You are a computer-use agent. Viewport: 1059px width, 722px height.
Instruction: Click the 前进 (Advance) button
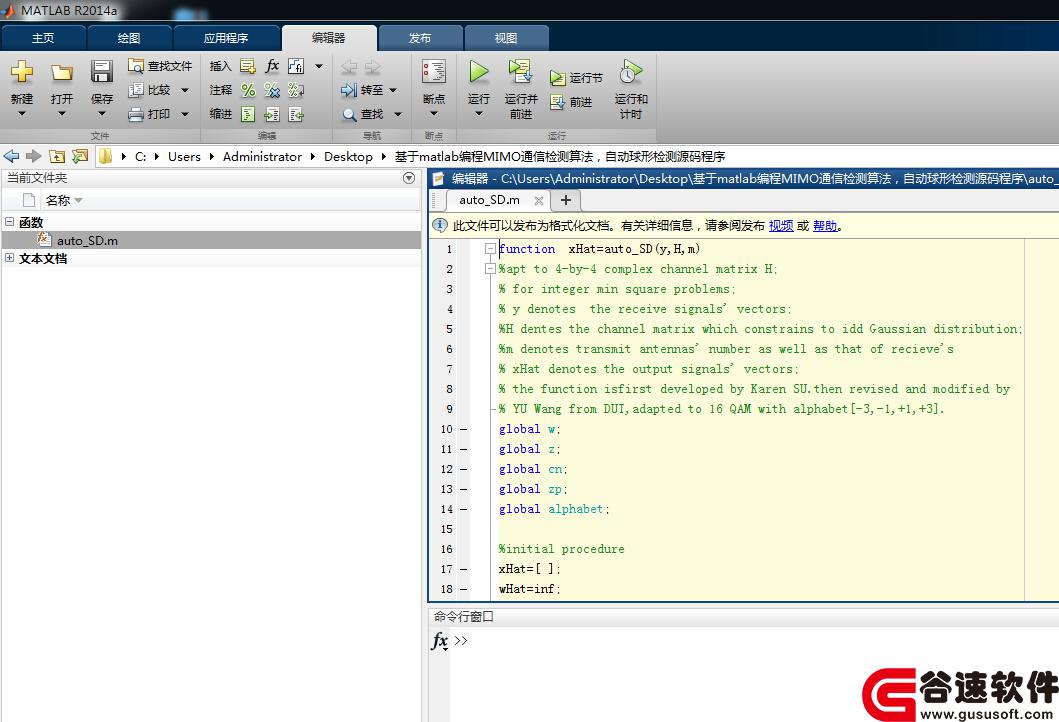571,102
